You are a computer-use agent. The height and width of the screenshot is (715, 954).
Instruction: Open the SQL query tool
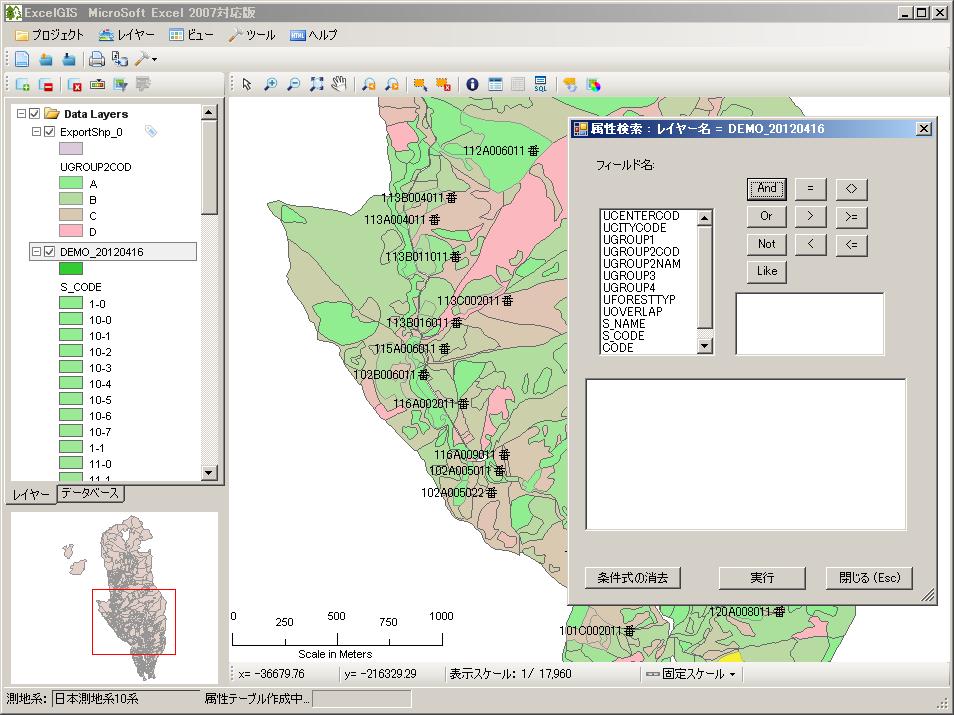(x=540, y=85)
